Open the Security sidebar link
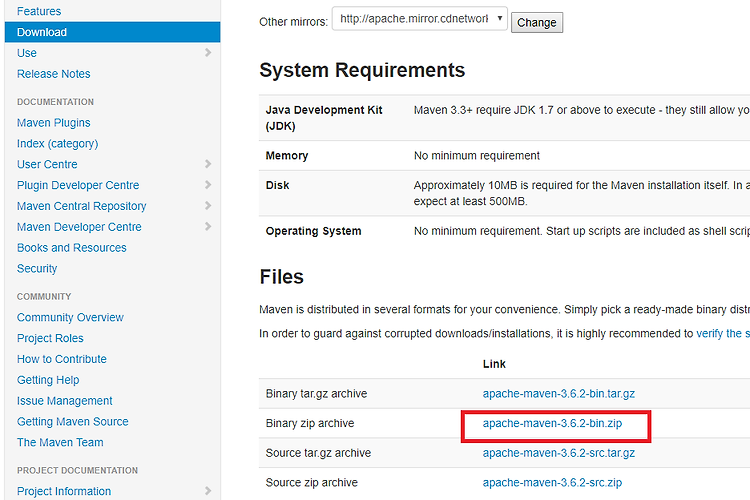Image resolution: width=750 pixels, height=500 pixels. (37, 268)
